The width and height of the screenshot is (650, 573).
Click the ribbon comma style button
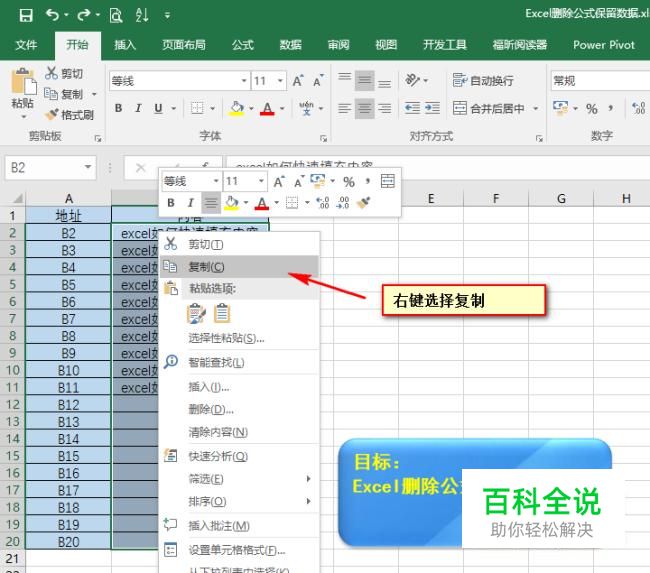[x=611, y=108]
